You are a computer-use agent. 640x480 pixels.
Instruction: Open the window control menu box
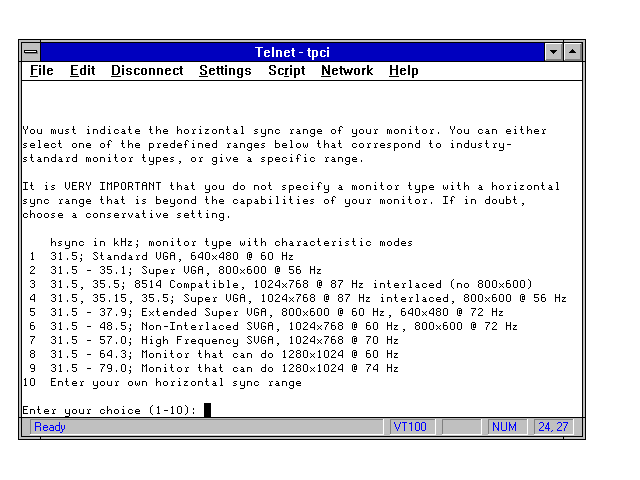tap(31, 51)
